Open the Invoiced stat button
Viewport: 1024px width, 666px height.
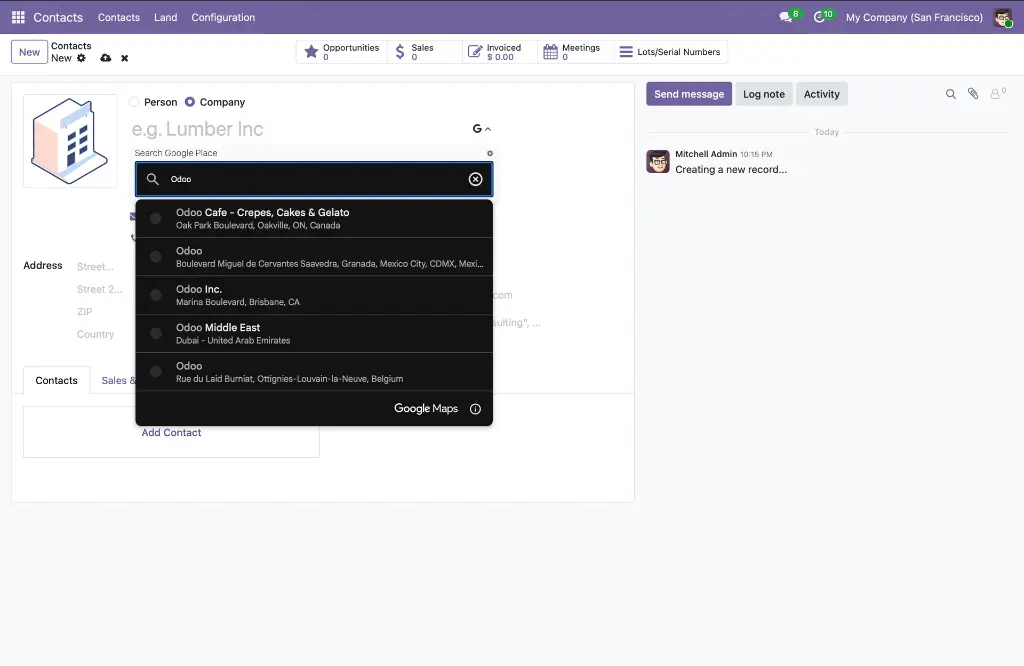(500, 52)
